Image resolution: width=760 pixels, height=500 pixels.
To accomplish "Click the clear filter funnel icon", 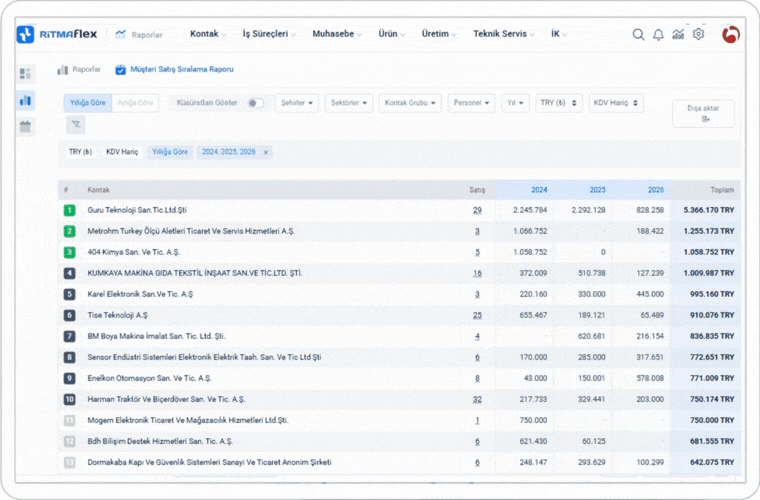I will (x=76, y=124).
